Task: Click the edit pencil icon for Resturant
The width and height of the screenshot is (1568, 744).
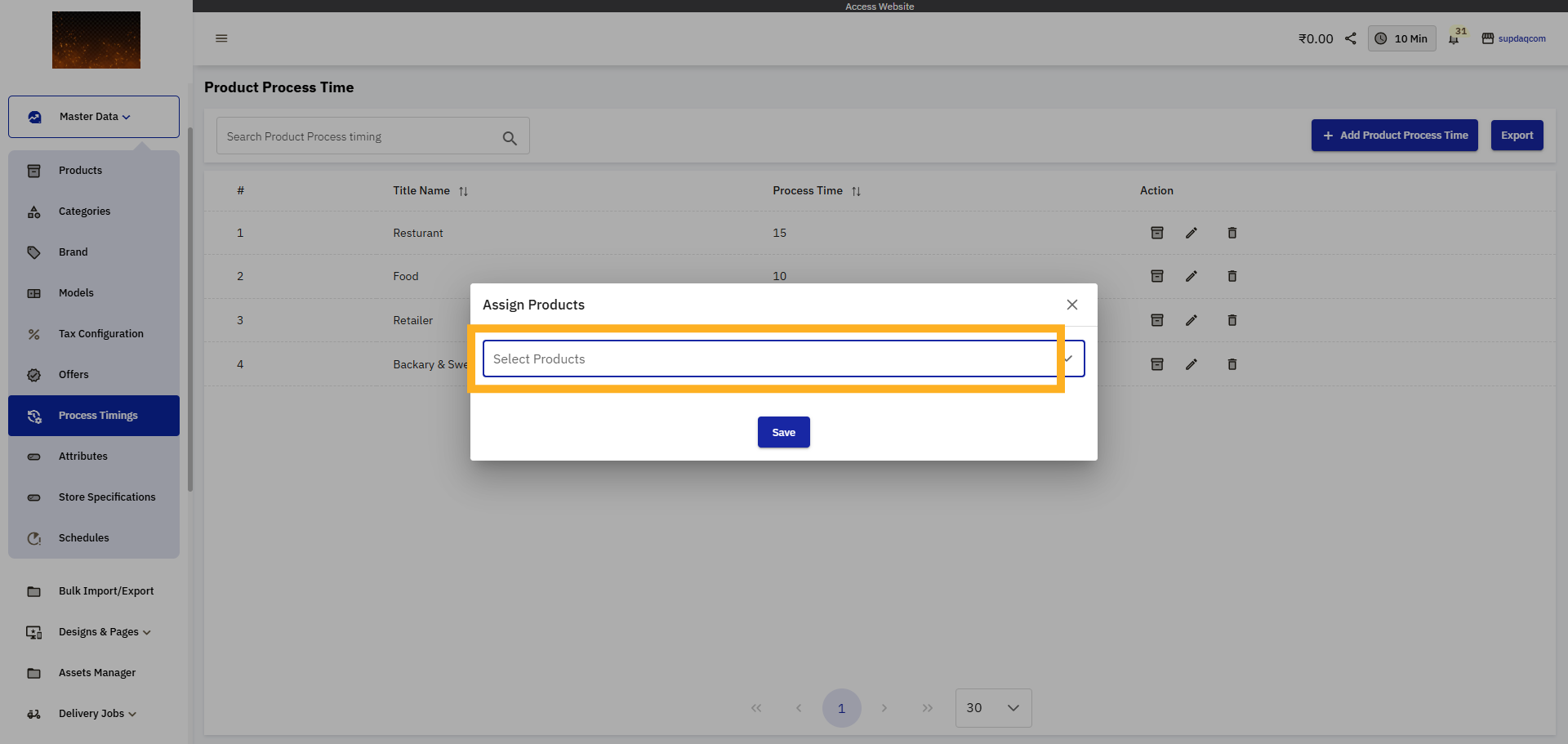Action: 1192,233
